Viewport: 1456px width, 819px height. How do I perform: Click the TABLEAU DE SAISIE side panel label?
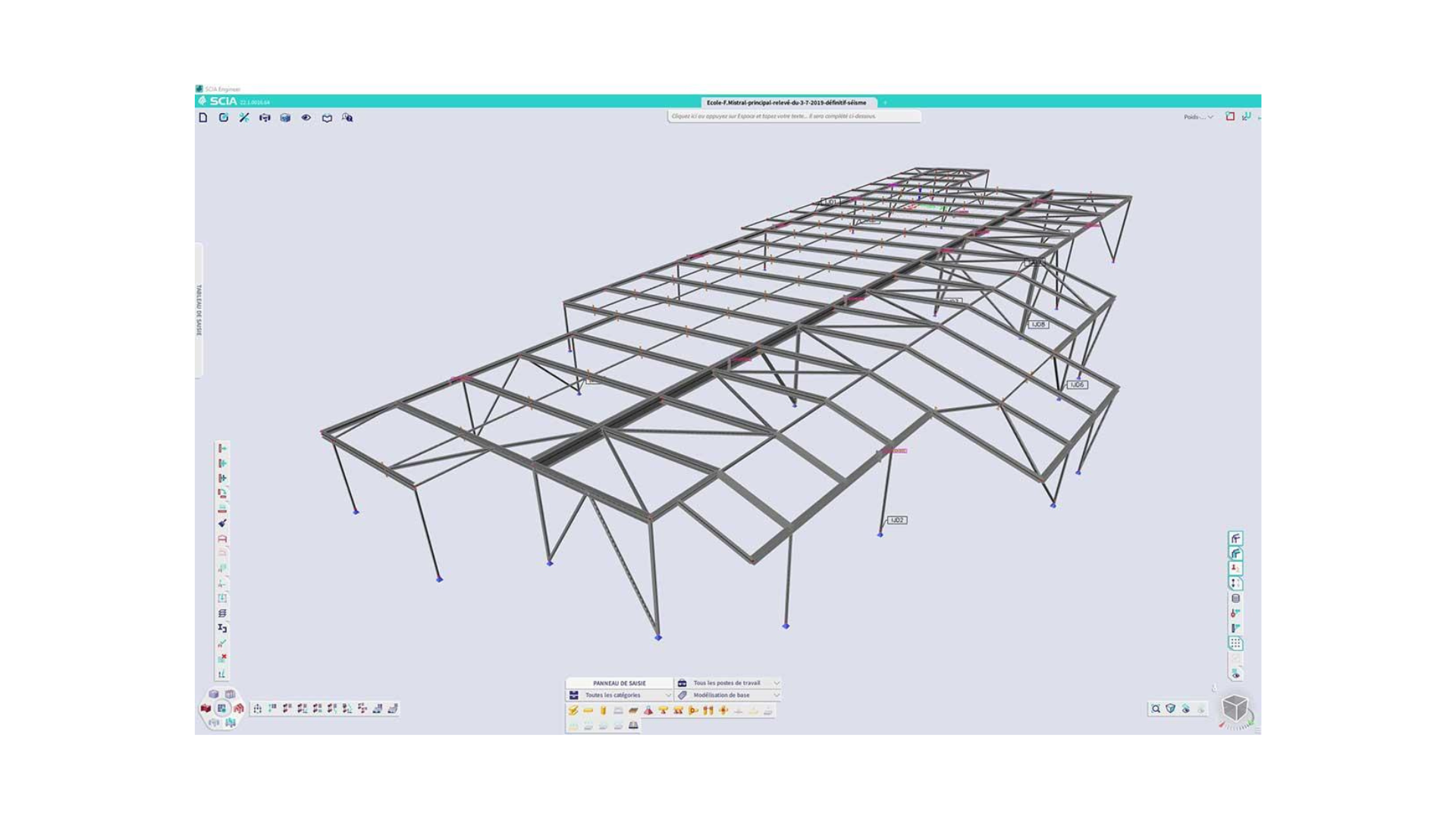[199, 310]
